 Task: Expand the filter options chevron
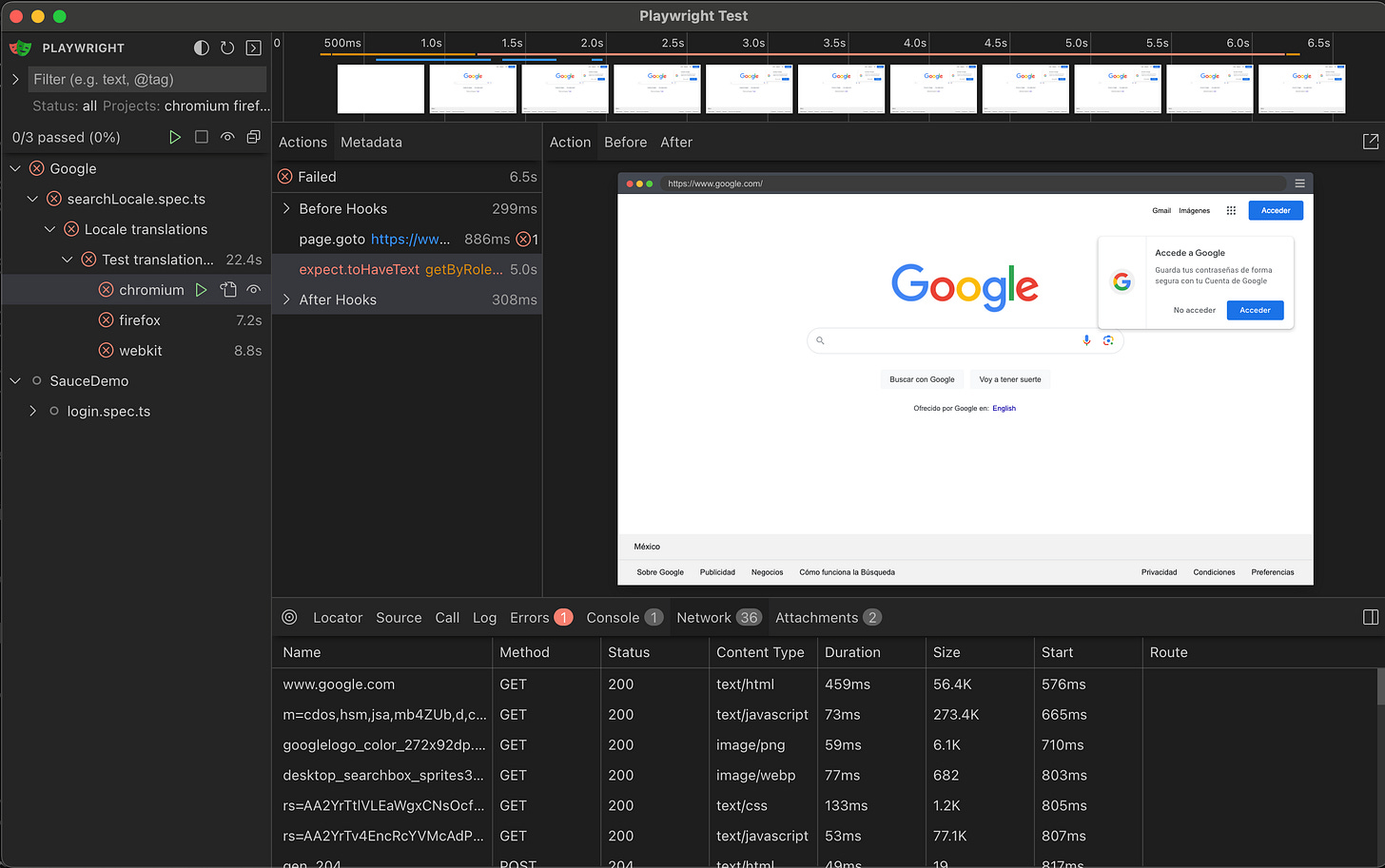15,79
